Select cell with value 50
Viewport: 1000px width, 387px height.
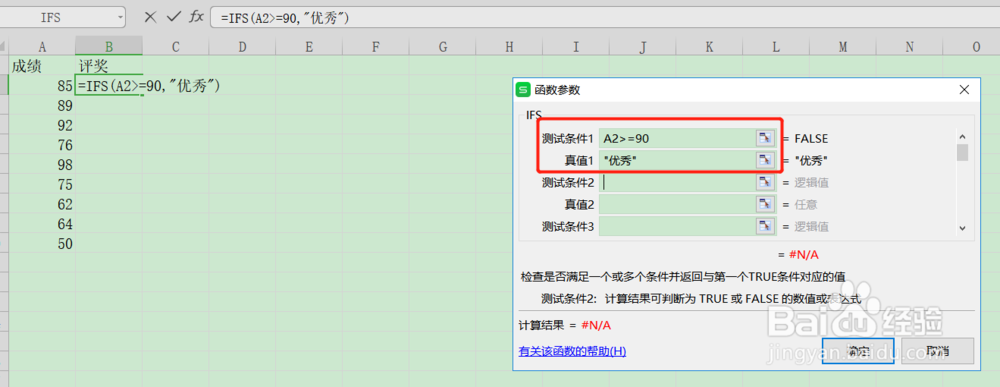(x=42, y=244)
